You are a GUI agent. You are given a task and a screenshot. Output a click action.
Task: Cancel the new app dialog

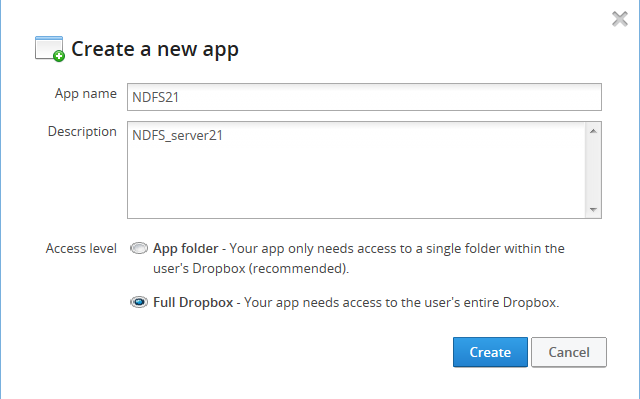coord(569,352)
